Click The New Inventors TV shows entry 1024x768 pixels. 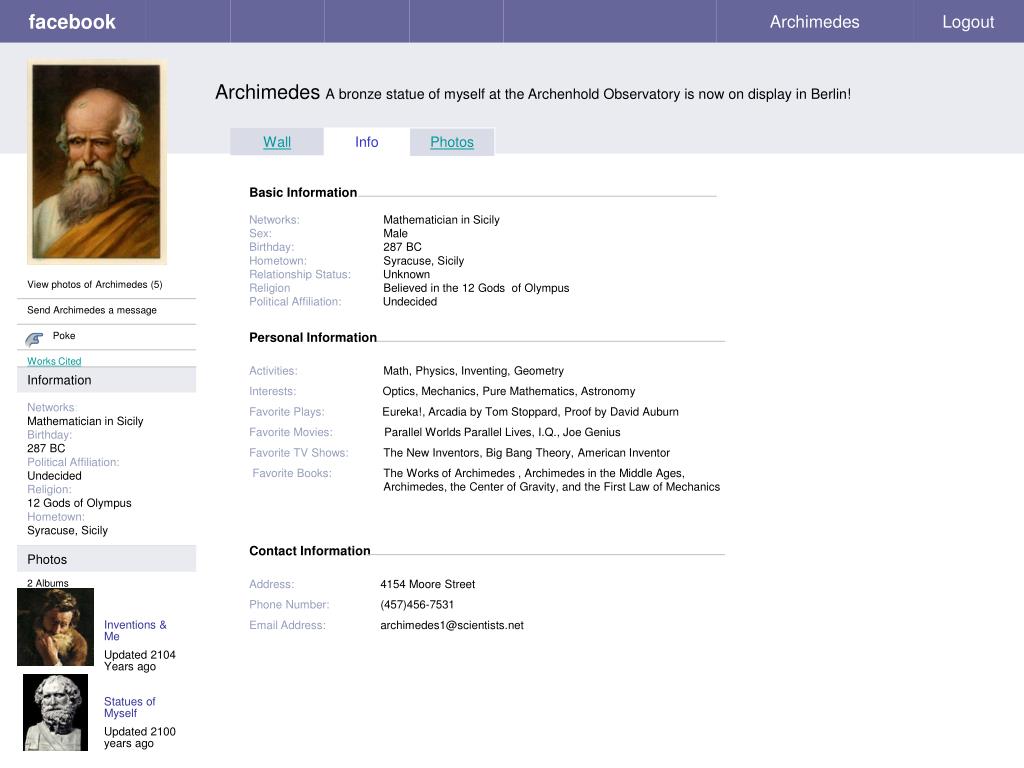[526, 453]
